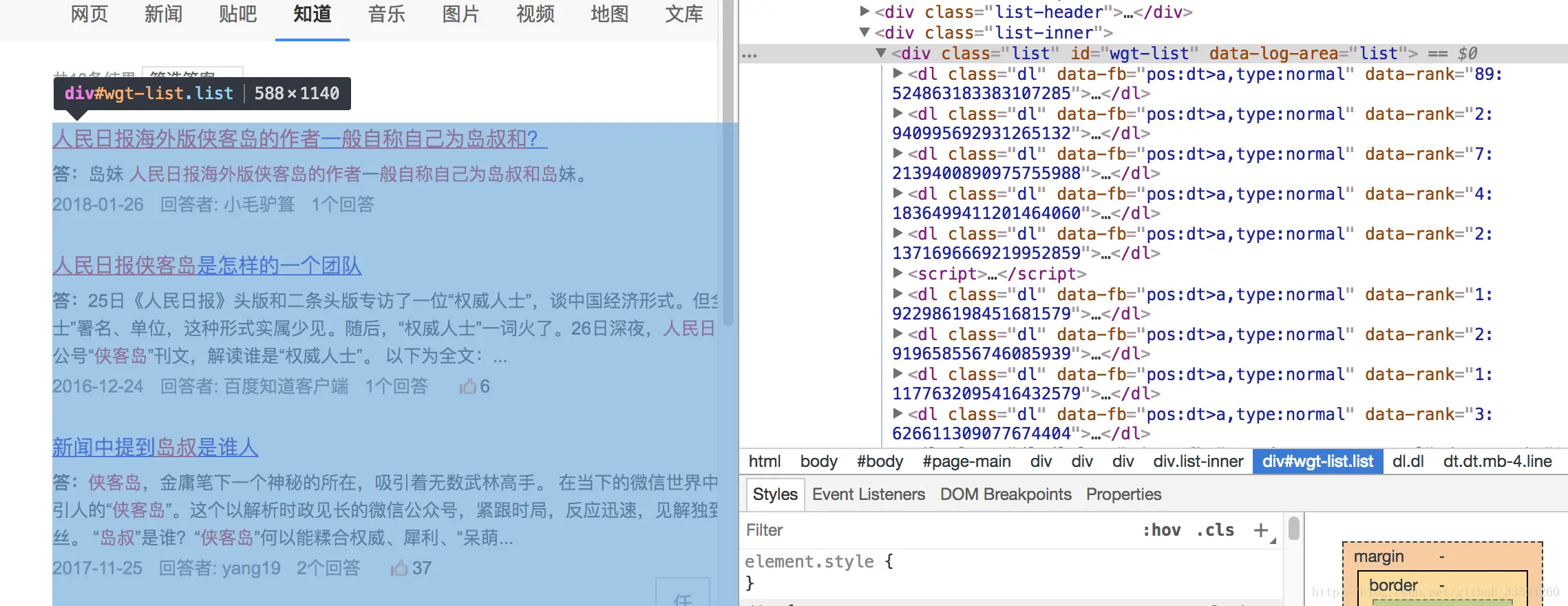Open result 人民日报海外版侠客岛的作者一般自称自己为岛叔和?
This screenshot has height=606, width=1568.
point(299,138)
